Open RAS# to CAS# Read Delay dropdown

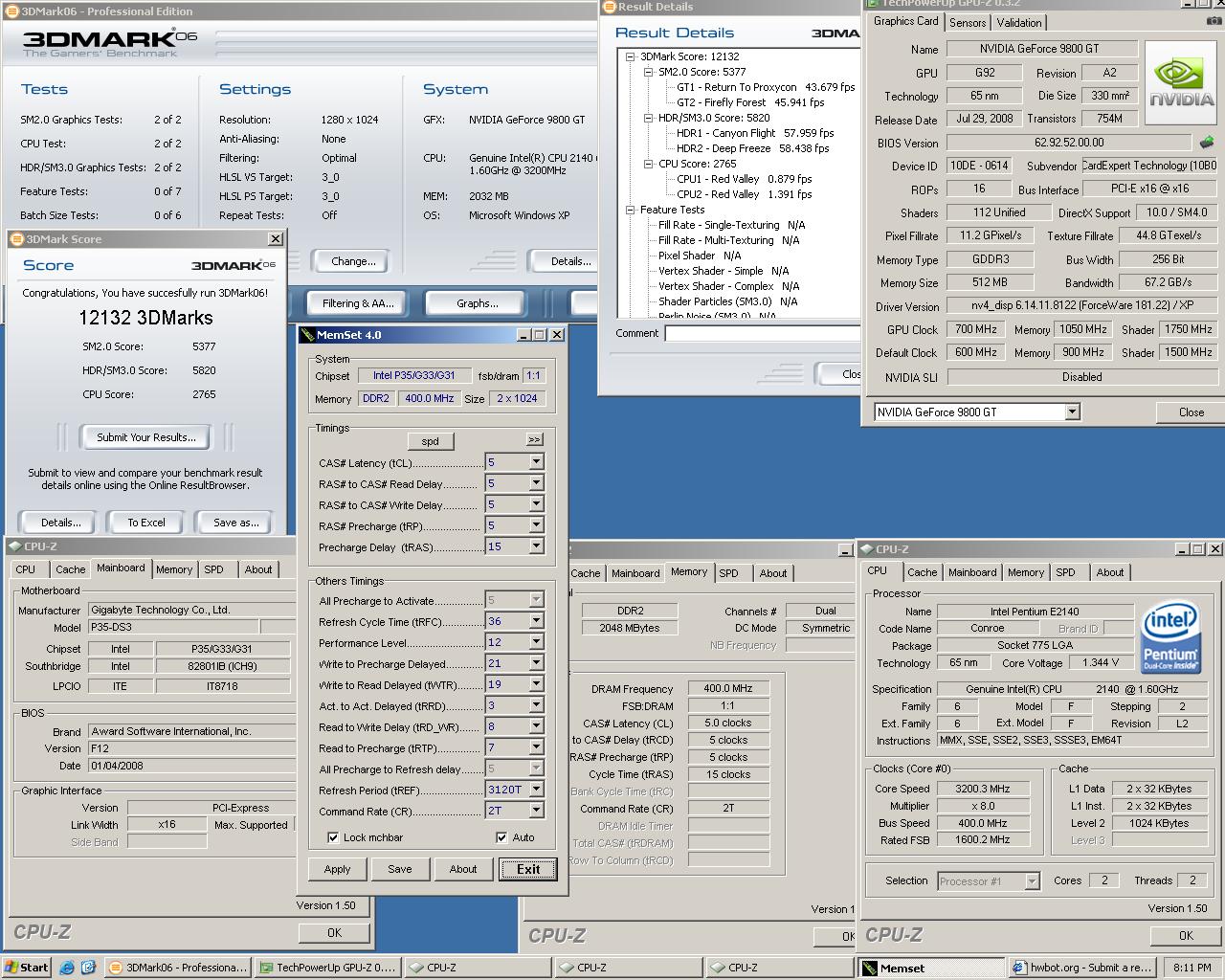(x=536, y=483)
